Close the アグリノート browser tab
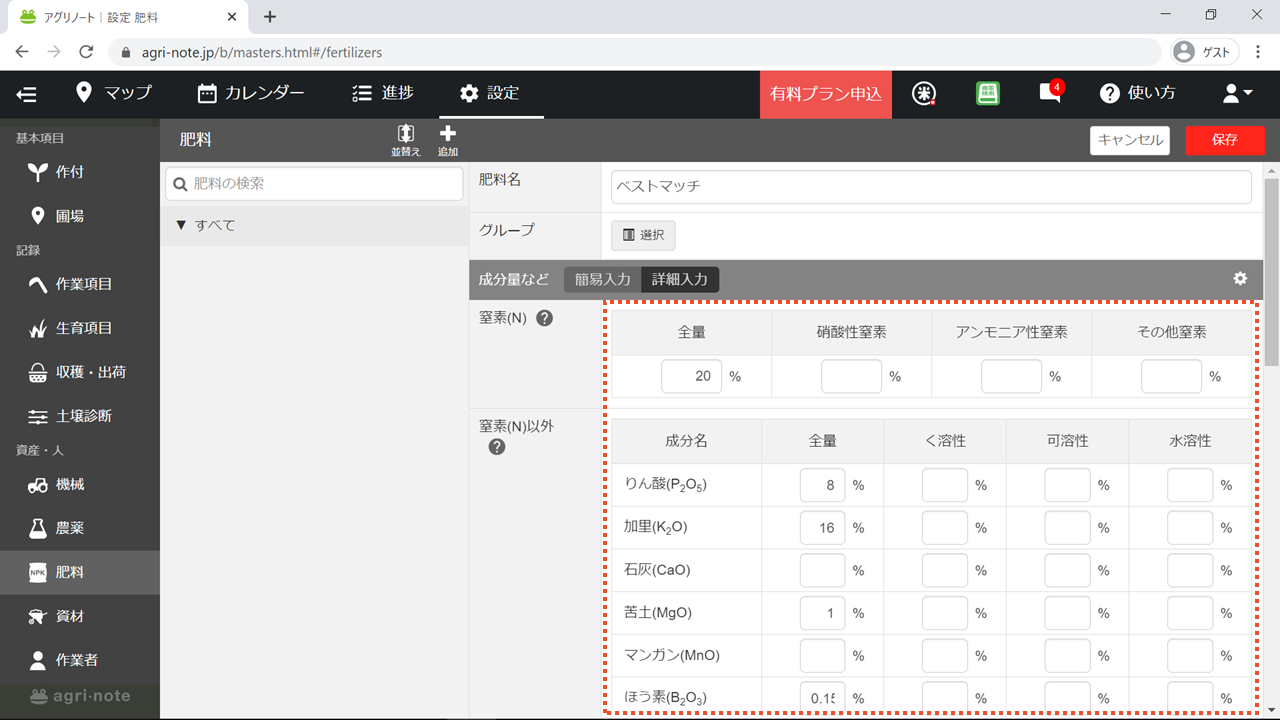 pos(234,17)
